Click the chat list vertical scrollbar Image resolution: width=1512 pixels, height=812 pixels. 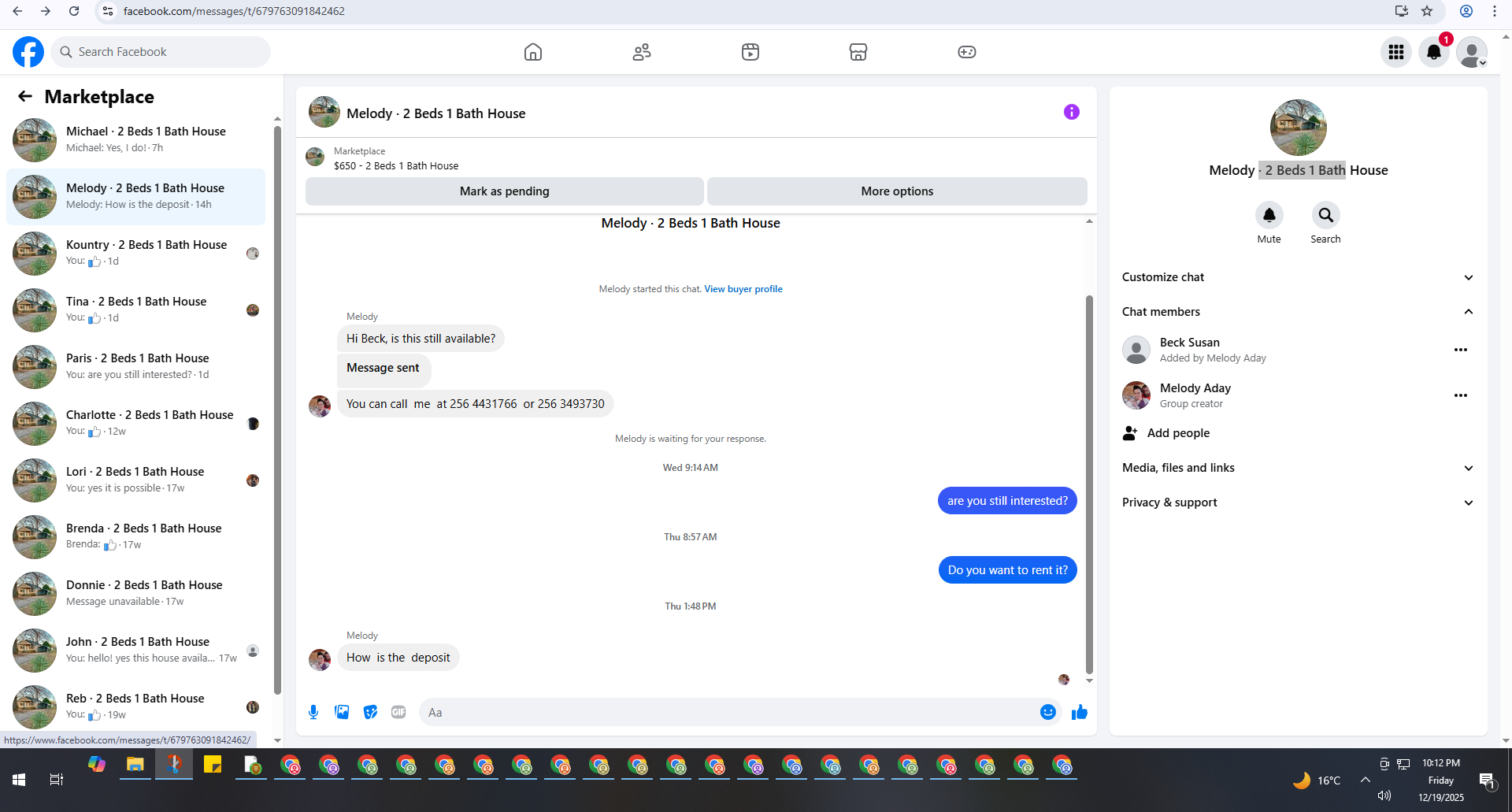[x=277, y=410]
